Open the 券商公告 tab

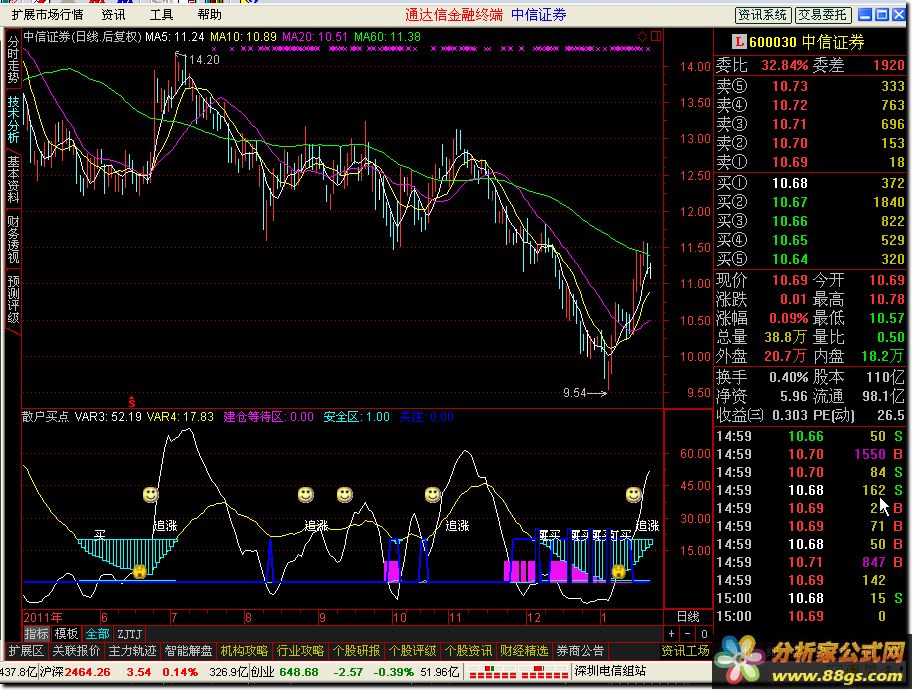[x=580, y=650]
